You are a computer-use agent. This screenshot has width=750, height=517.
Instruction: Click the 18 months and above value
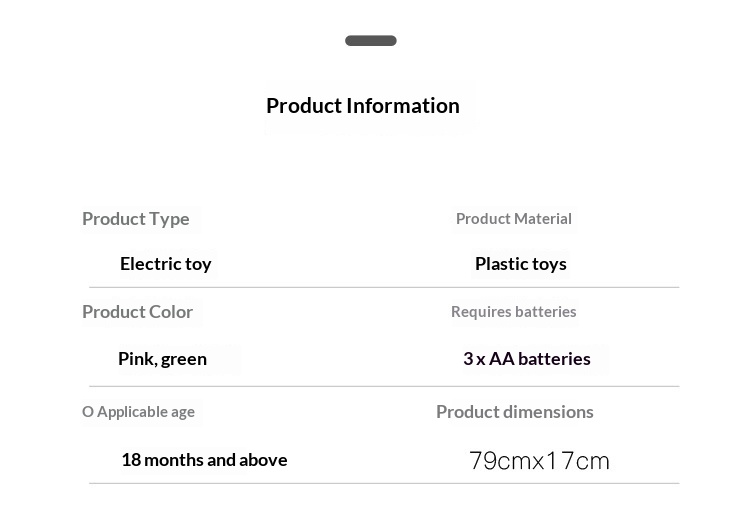[x=204, y=460]
